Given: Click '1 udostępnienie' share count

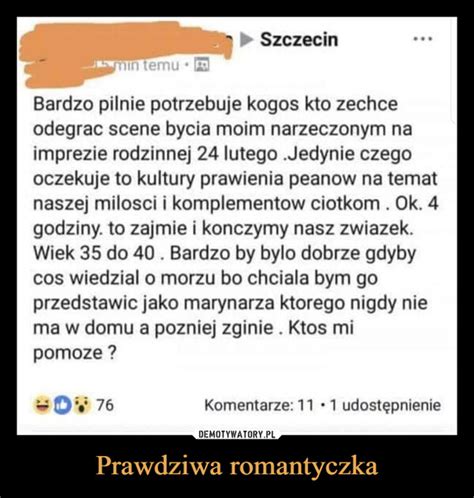Looking at the screenshot, I should (385, 406).
